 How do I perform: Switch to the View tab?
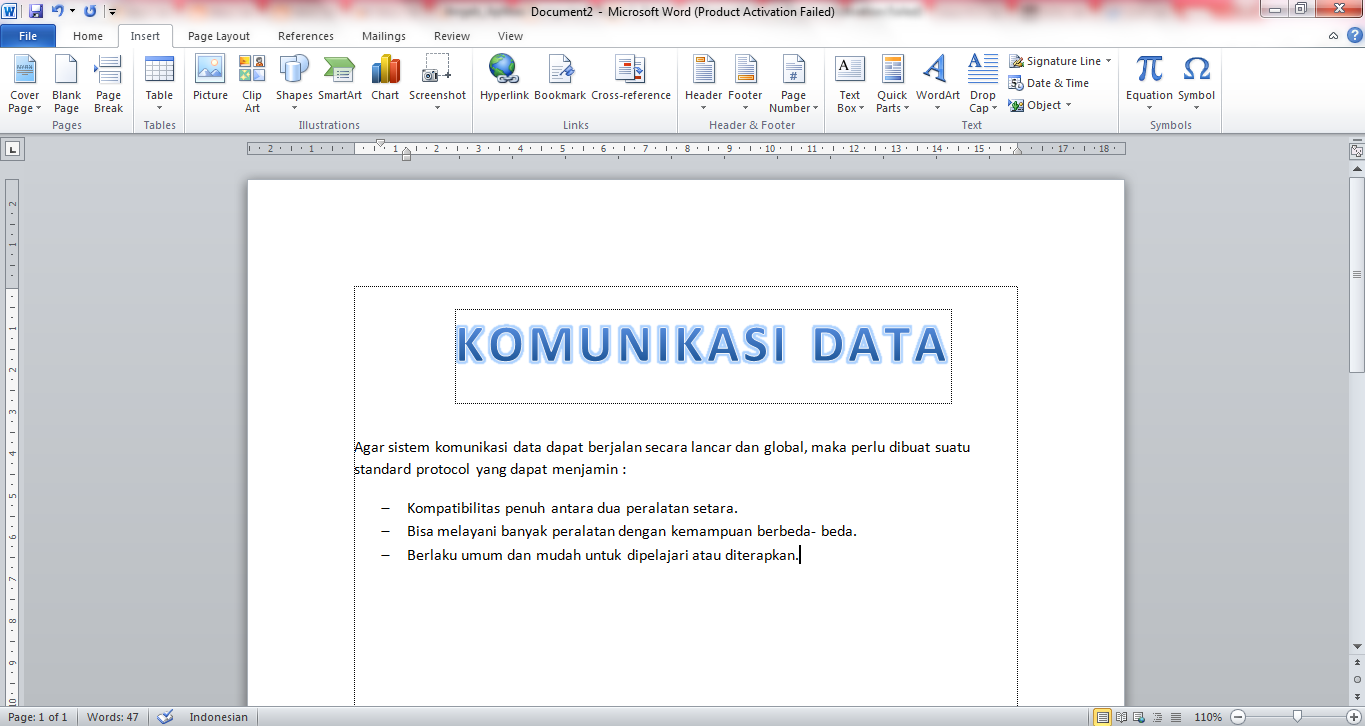[x=510, y=36]
